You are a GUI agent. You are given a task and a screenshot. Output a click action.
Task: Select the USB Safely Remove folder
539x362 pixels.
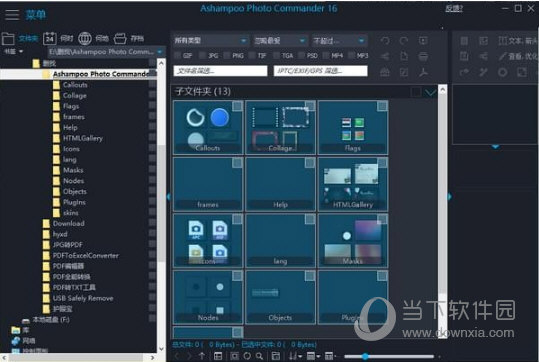click(x=83, y=298)
